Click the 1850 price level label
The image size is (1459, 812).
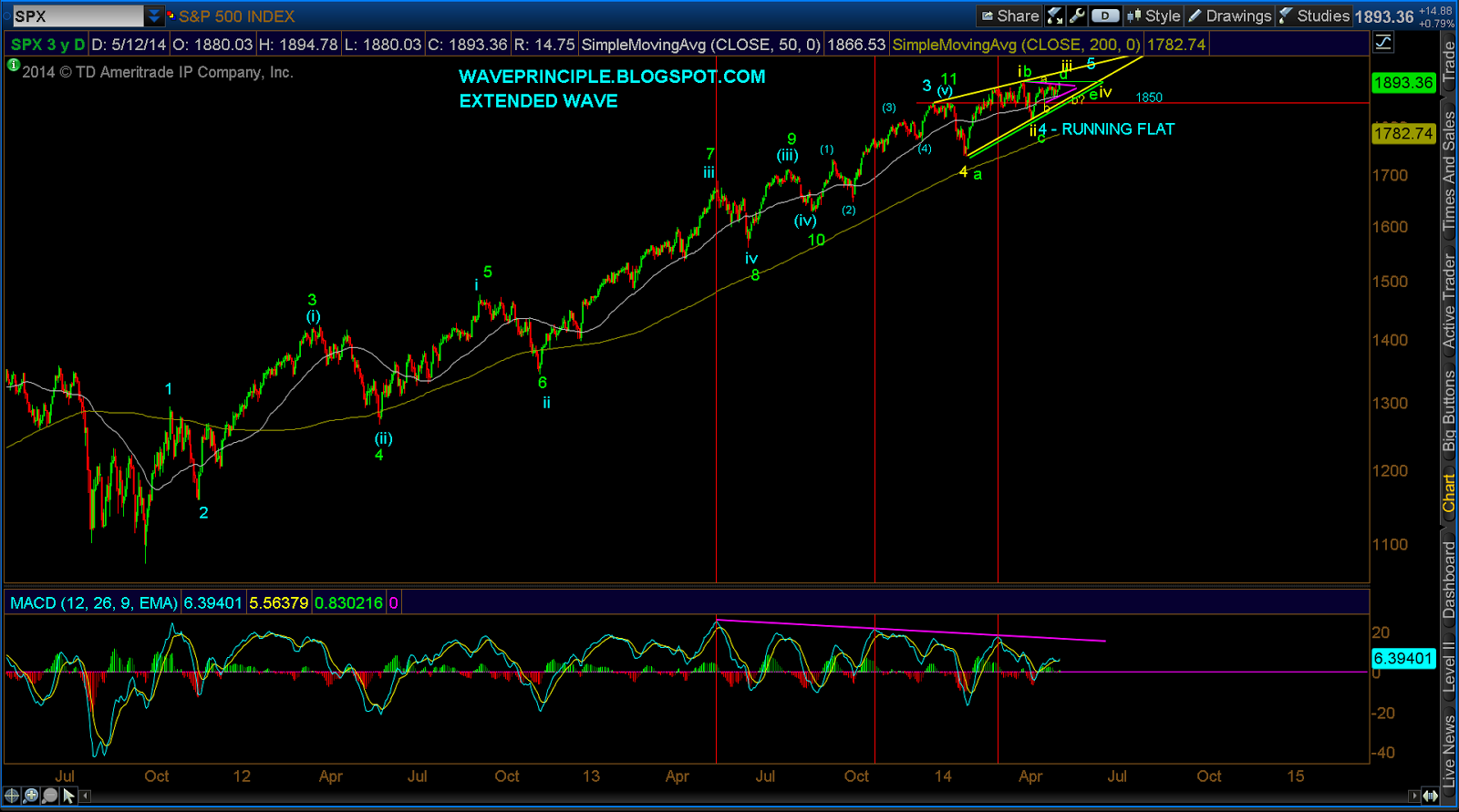pyautogui.click(x=1149, y=98)
